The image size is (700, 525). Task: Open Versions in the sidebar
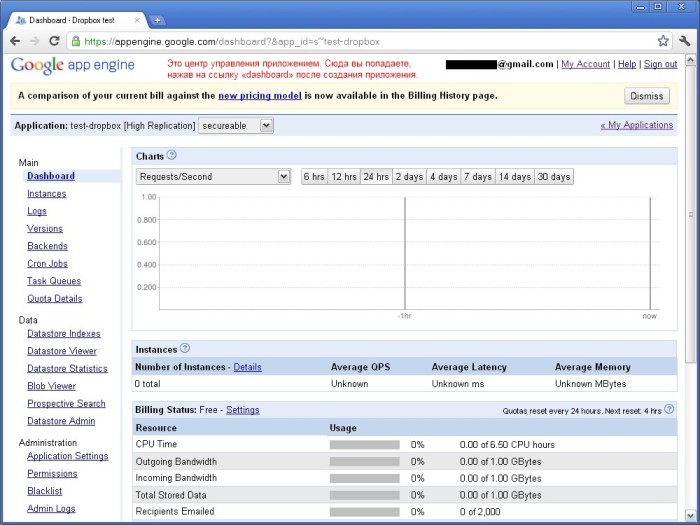click(x=45, y=228)
